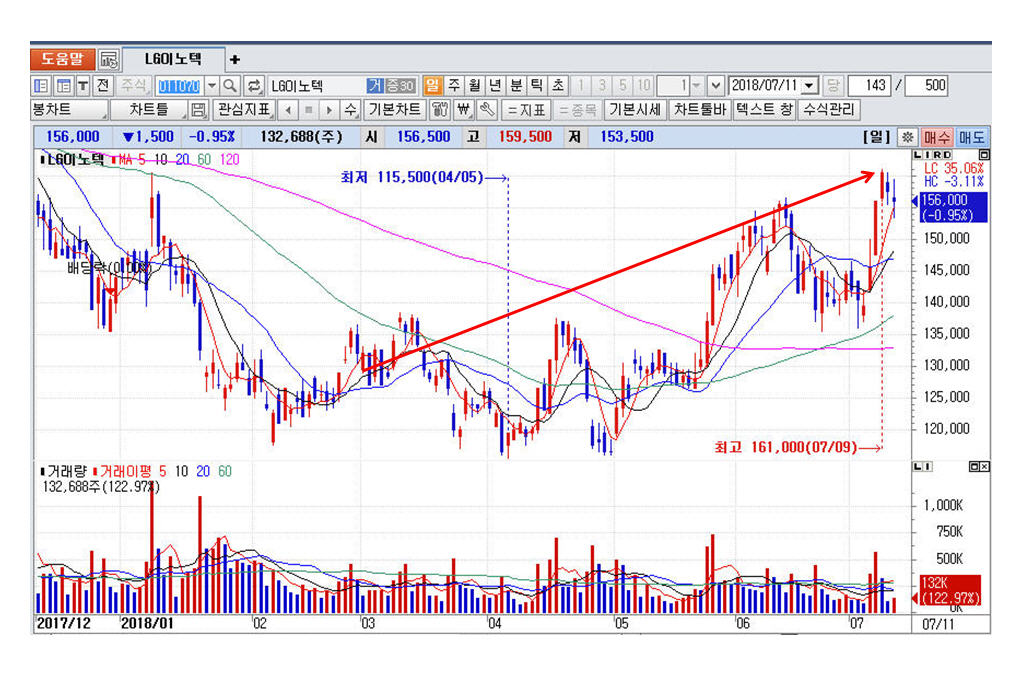Open the stock code dropdown arrow
The width and height of the screenshot is (1025, 674).
(211, 86)
